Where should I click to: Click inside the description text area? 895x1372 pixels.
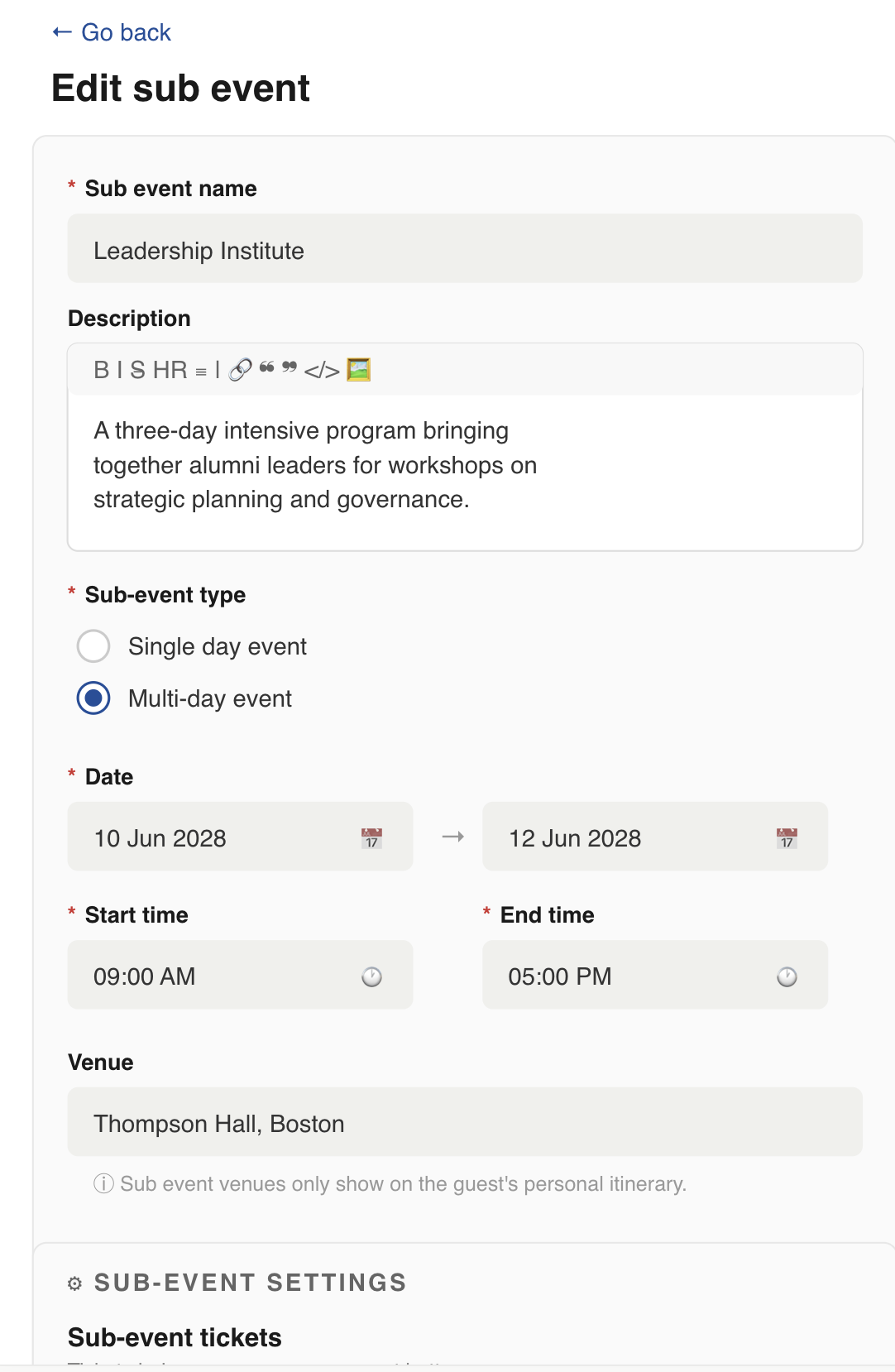pos(465,473)
